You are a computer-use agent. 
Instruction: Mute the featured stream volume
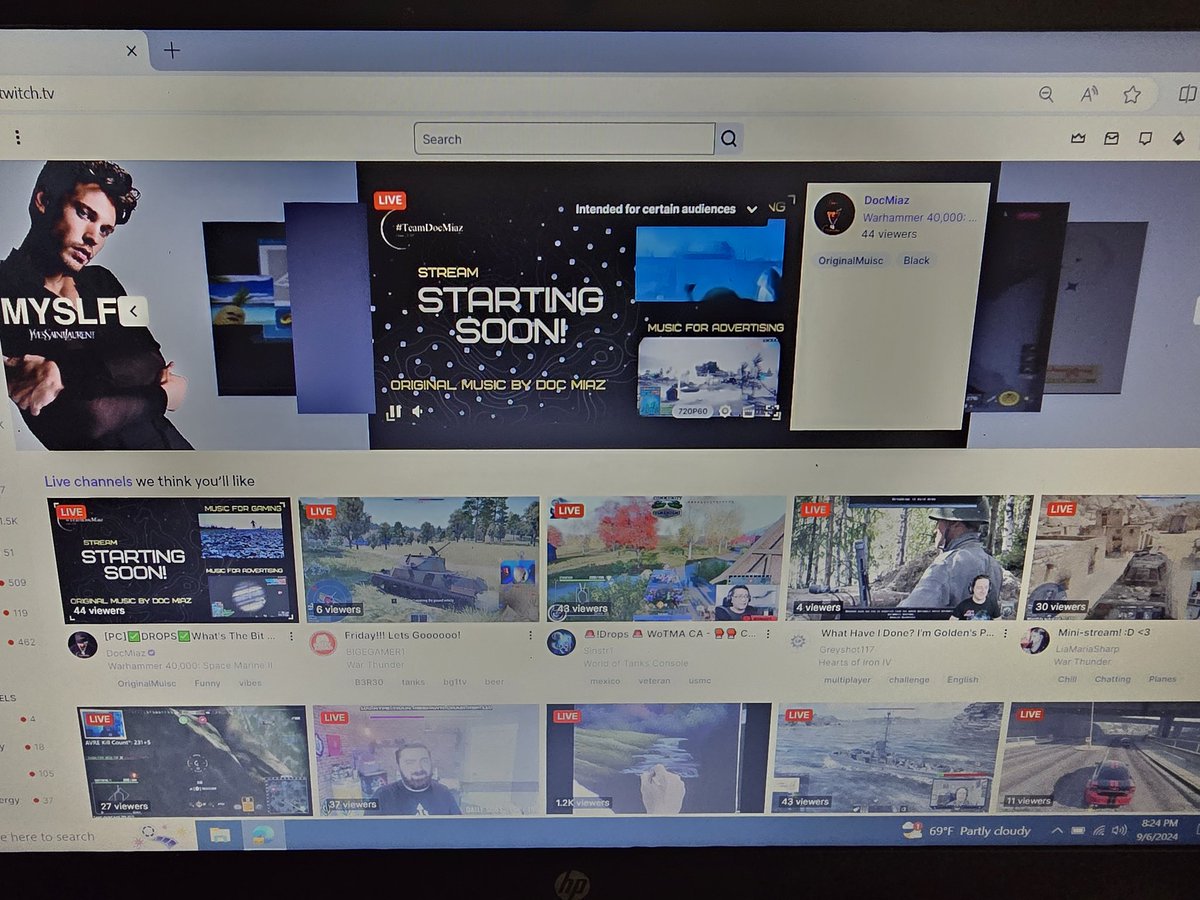pyautogui.click(x=417, y=411)
